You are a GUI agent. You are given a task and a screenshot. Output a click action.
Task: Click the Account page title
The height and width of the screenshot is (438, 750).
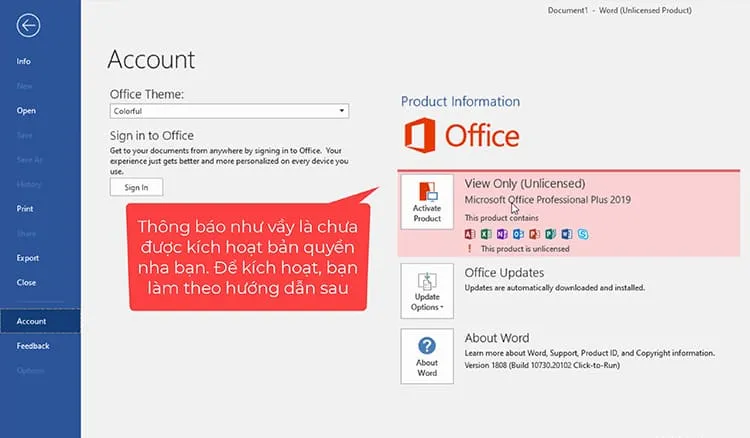tap(151, 60)
